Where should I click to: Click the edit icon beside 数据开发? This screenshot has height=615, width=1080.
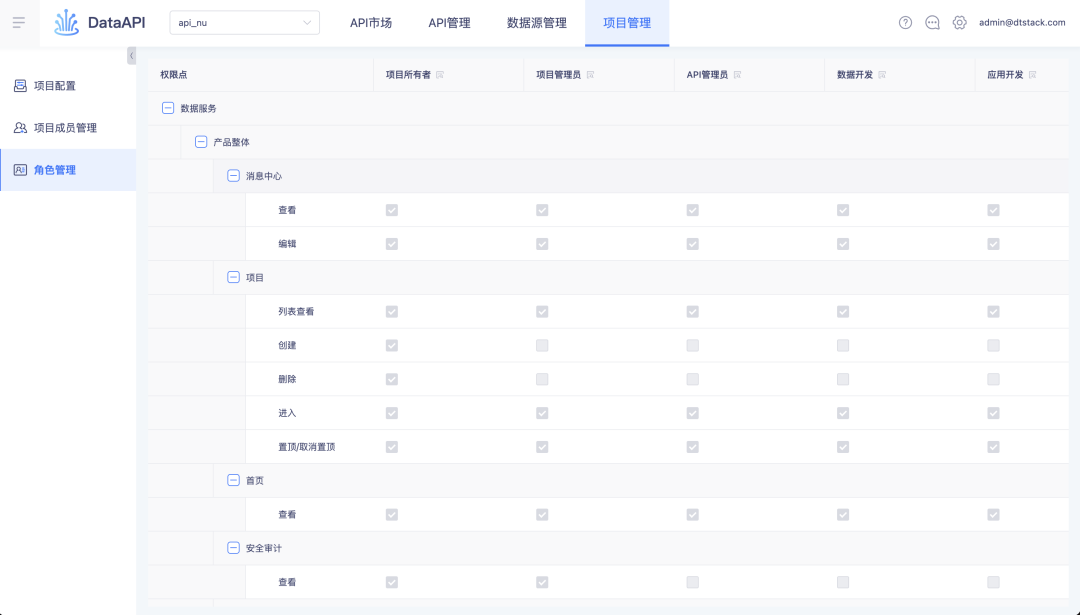point(883,75)
